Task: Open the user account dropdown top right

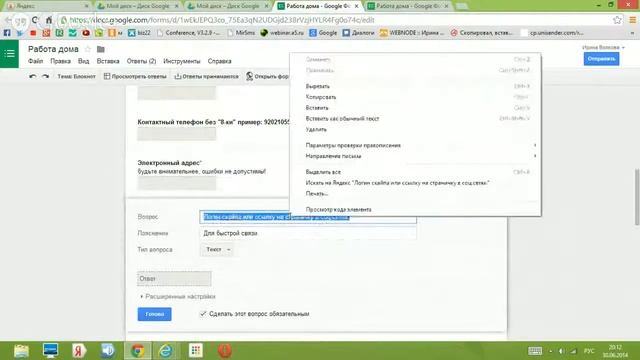Action: click(603, 47)
